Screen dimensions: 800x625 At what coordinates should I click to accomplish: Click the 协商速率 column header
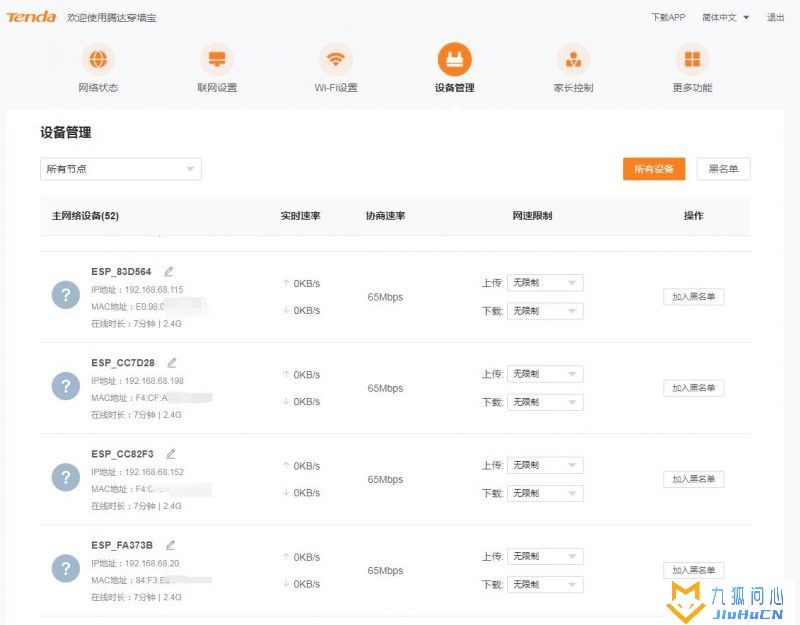point(385,216)
